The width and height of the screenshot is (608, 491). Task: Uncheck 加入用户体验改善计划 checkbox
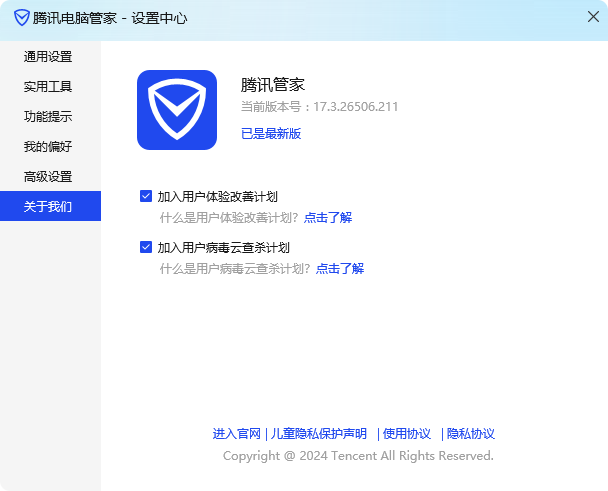[x=146, y=196]
